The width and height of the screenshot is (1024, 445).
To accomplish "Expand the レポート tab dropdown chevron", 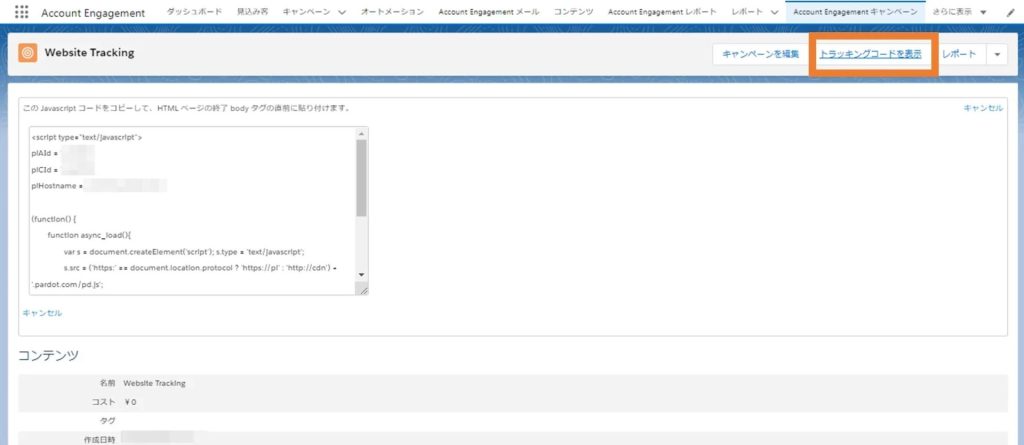I will pyautogui.click(x=775, y=13).
